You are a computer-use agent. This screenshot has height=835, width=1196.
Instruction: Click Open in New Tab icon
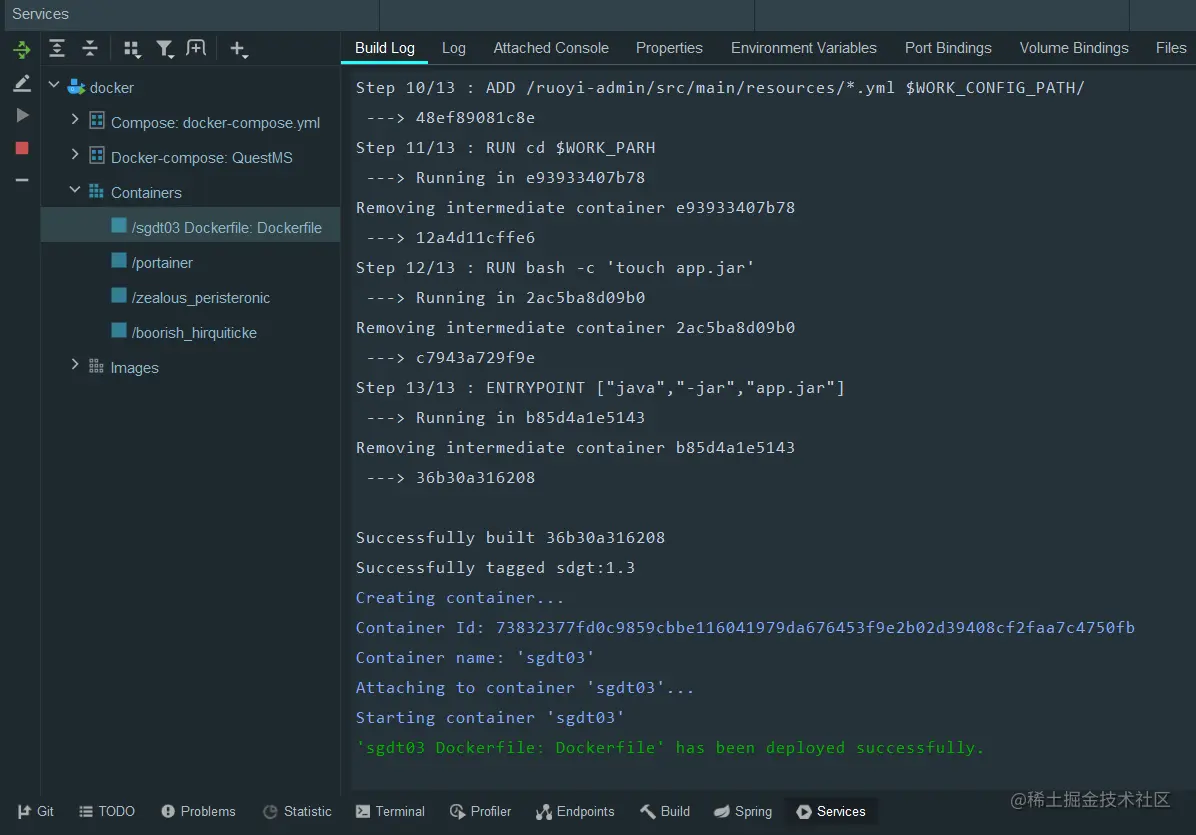(x=196, y=49)
